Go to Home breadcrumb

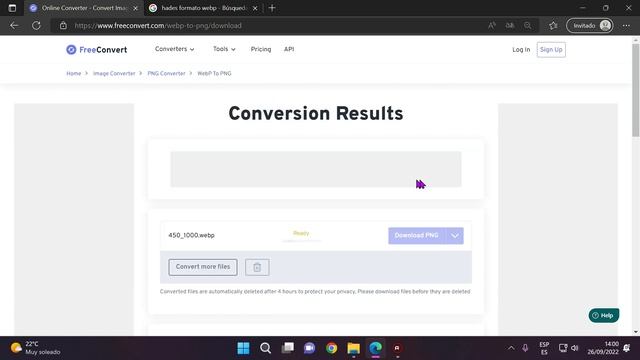(x=73, y=73)
